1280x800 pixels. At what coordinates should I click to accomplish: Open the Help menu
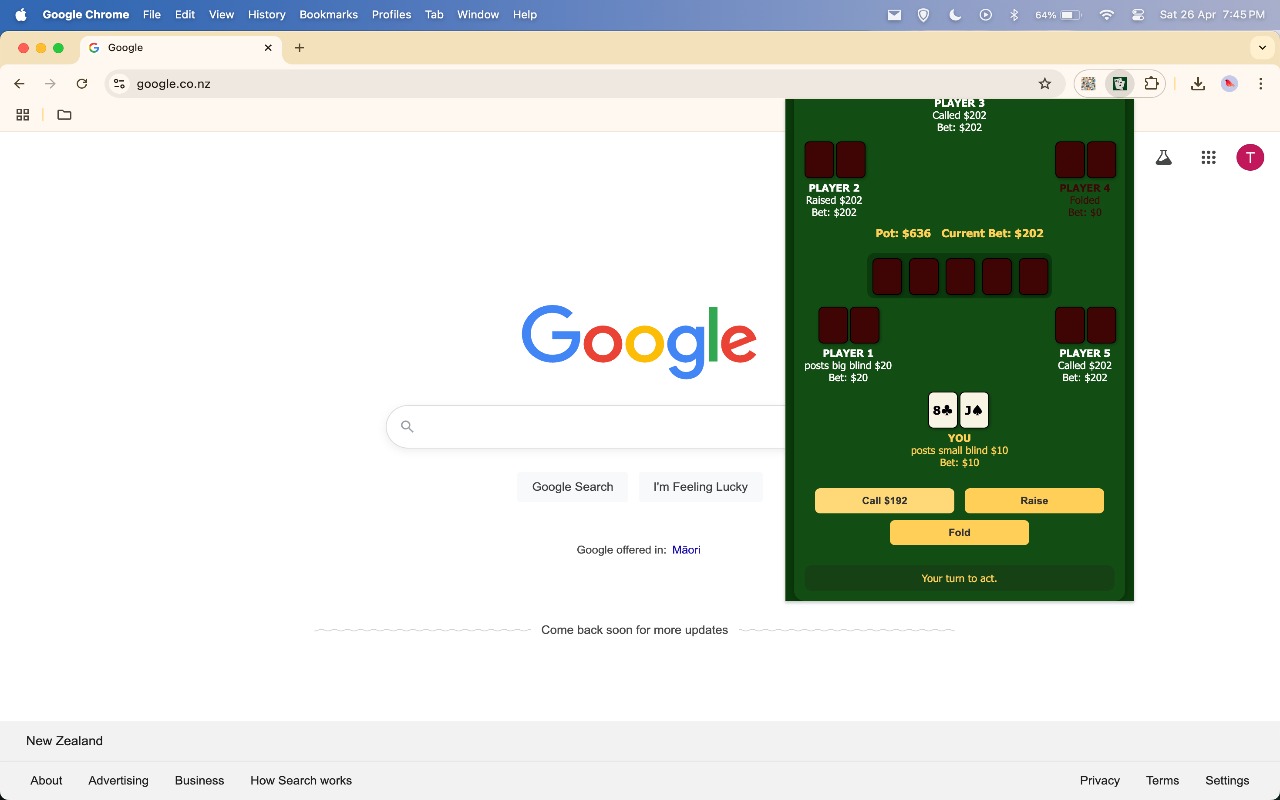(x=525, y=15)
